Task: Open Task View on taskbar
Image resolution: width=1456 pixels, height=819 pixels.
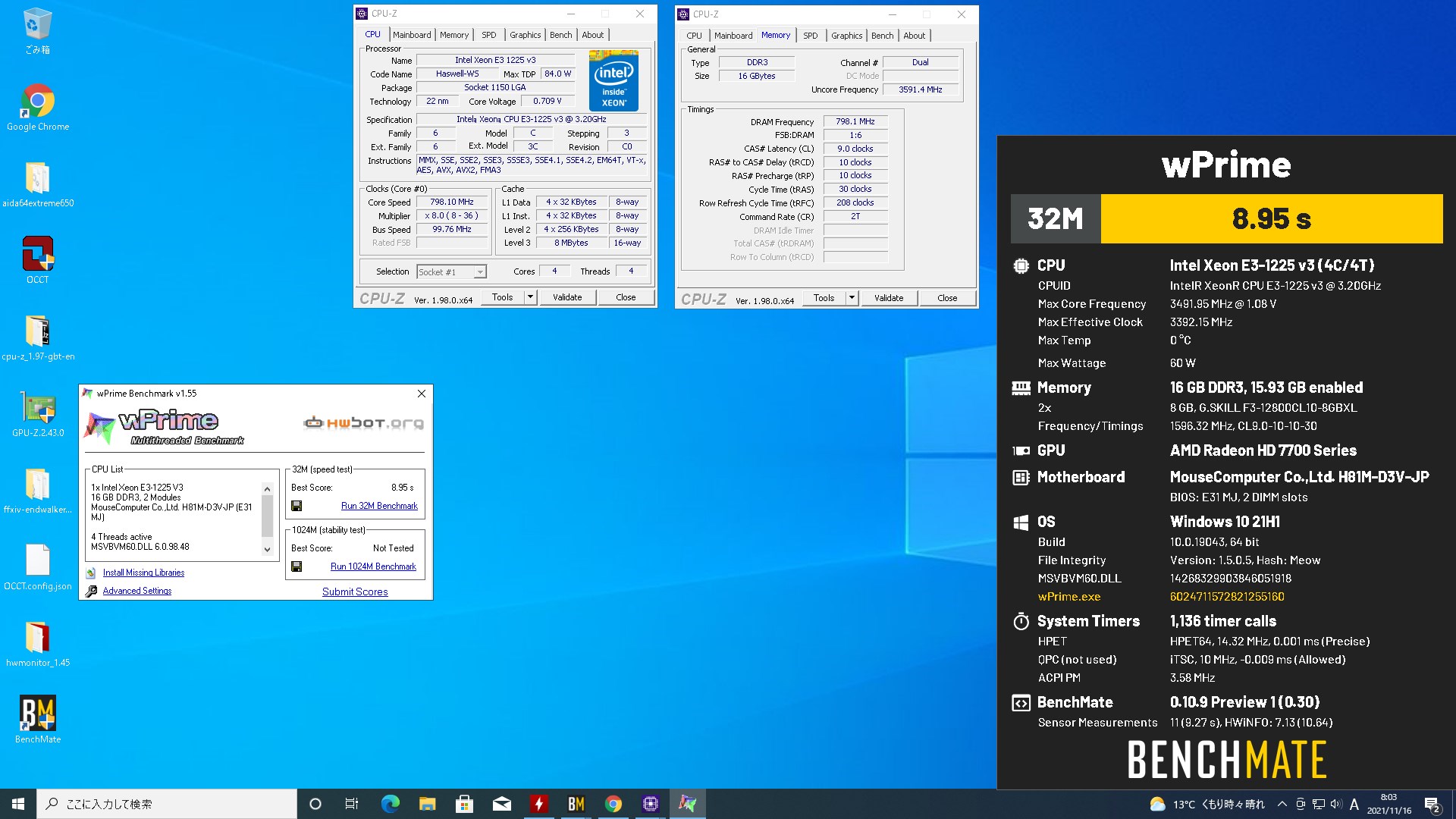Action: point(352,804)
